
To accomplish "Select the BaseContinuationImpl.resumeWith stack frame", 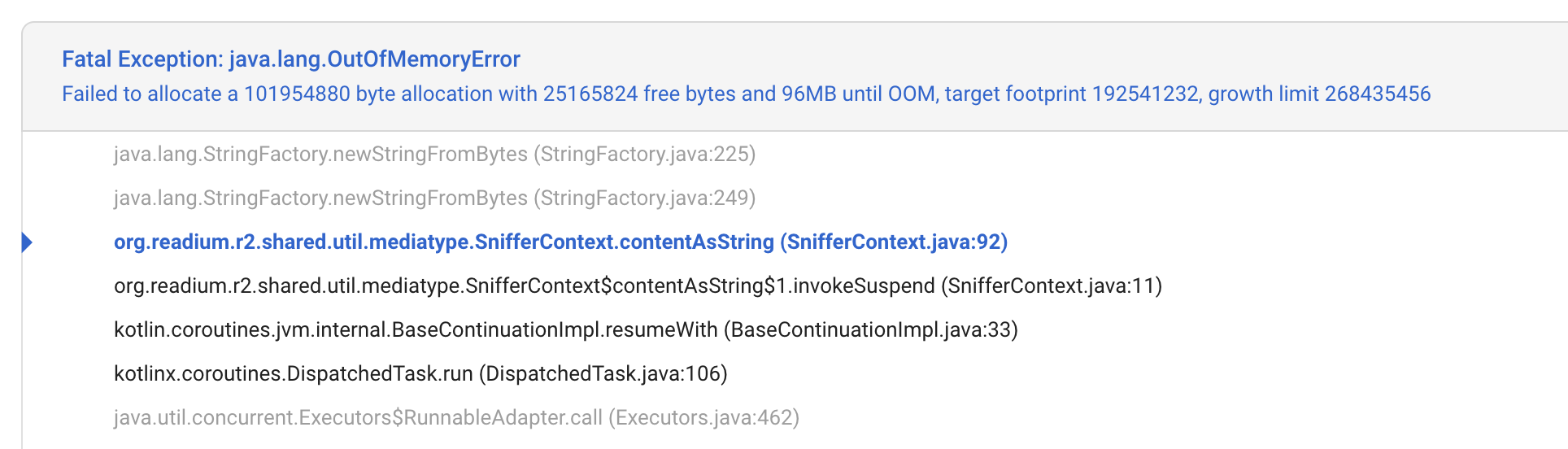I will click(416, 330).
